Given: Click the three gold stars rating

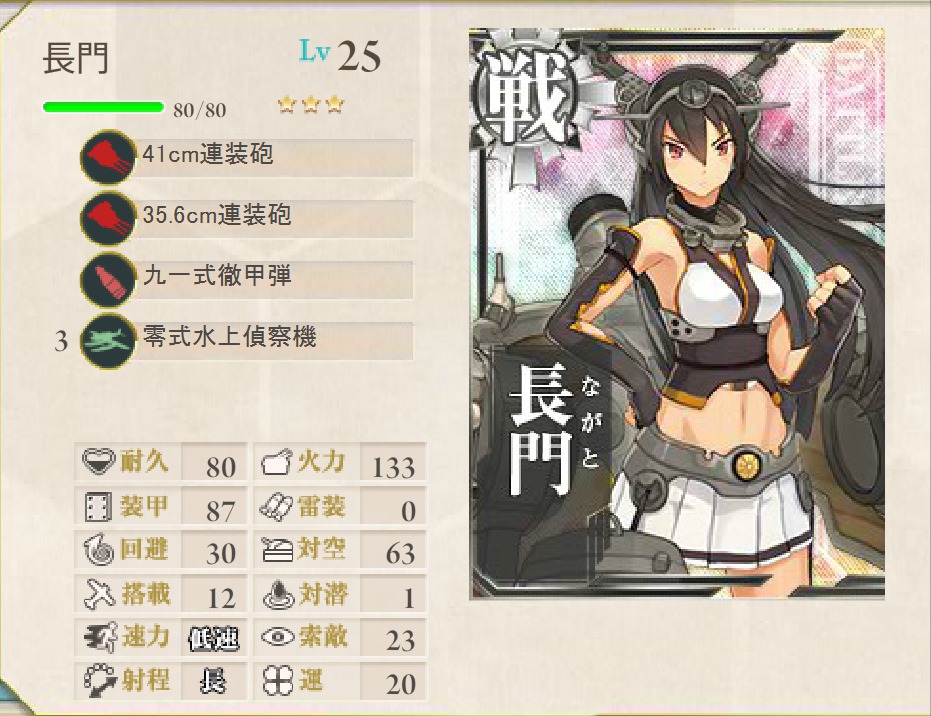Looking at the screenshot, I should (x=311, y=105).
